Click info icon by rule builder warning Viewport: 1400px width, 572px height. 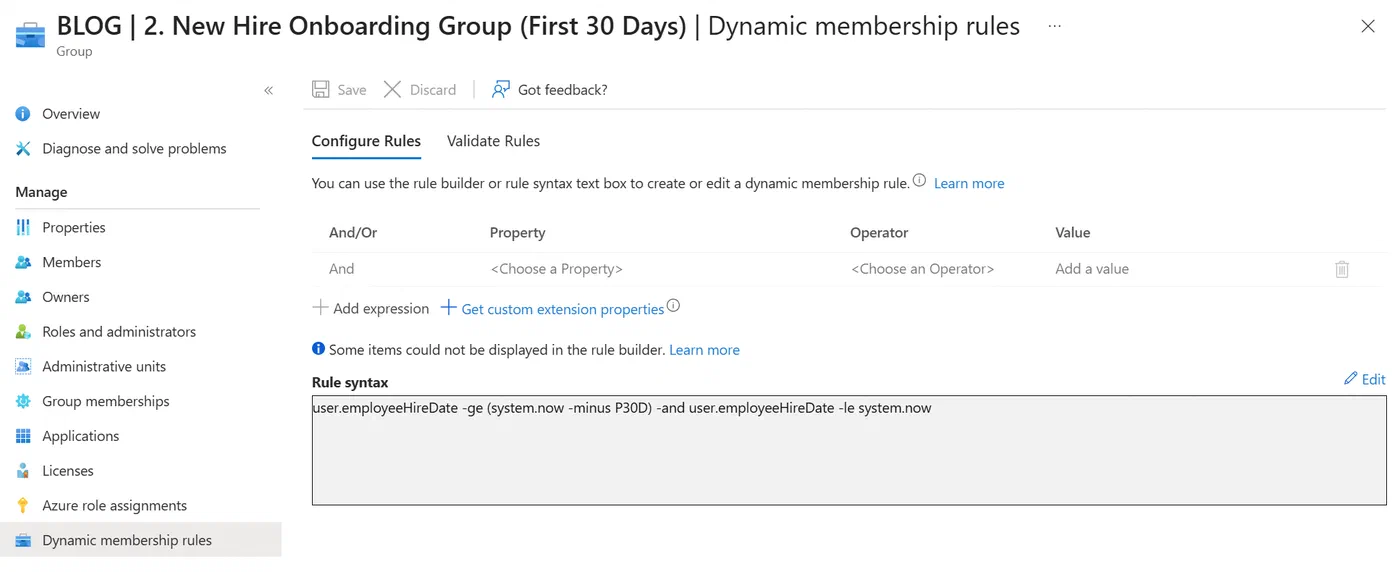318,349
